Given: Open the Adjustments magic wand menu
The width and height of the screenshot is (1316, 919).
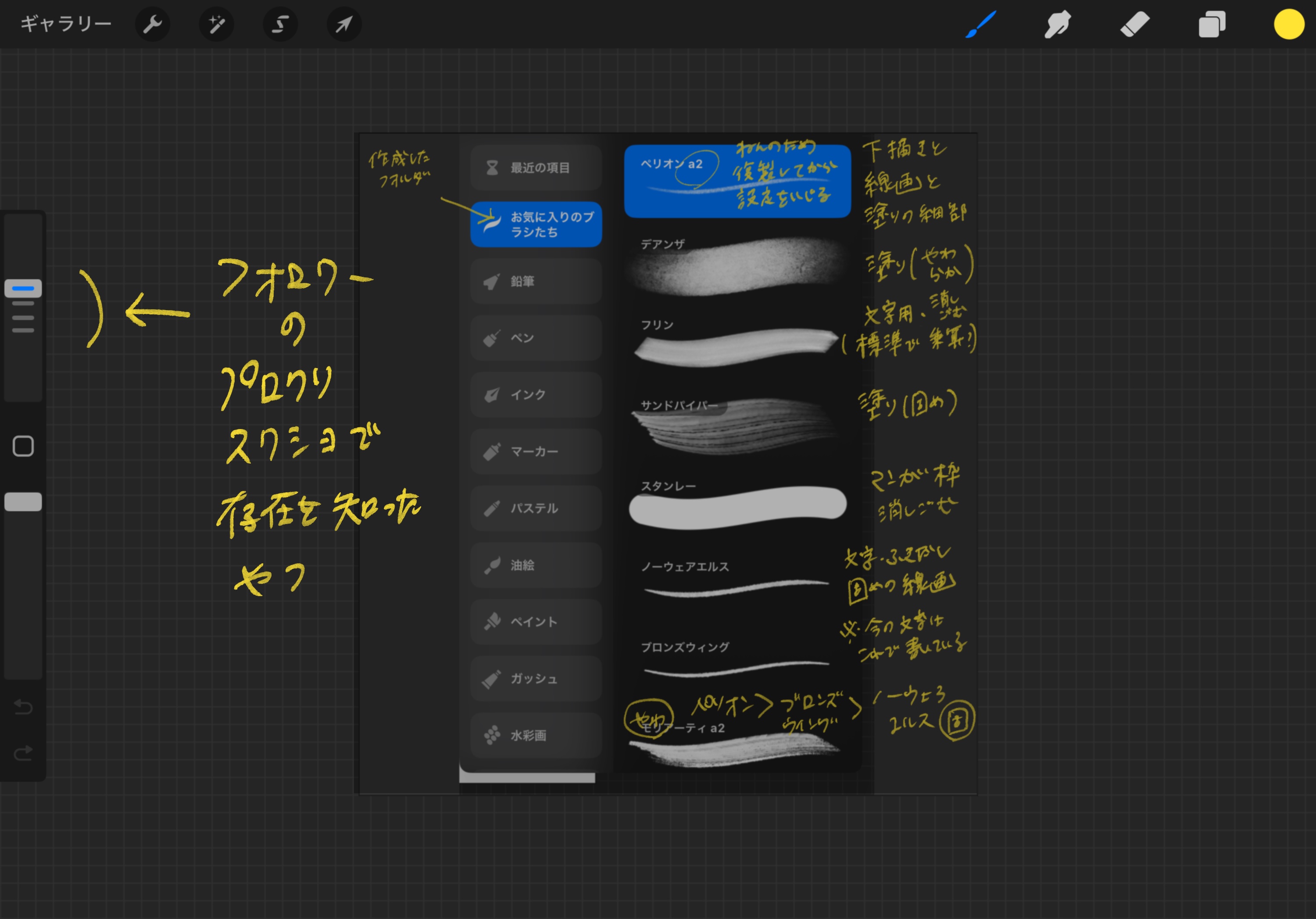Looking at the screenshot, I should click(217, 25).
